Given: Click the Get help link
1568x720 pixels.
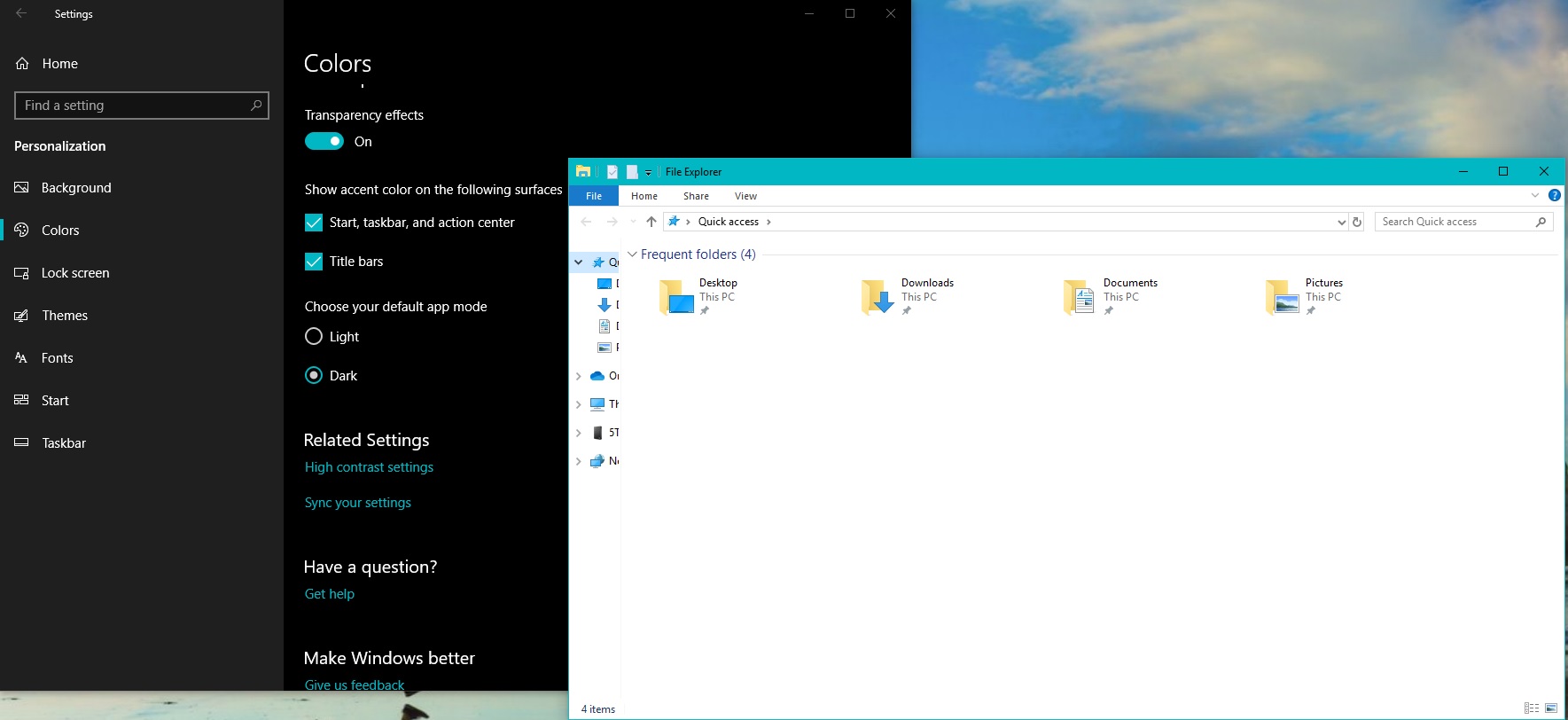Looking at the screenshot, I should [x=330, y=594].
